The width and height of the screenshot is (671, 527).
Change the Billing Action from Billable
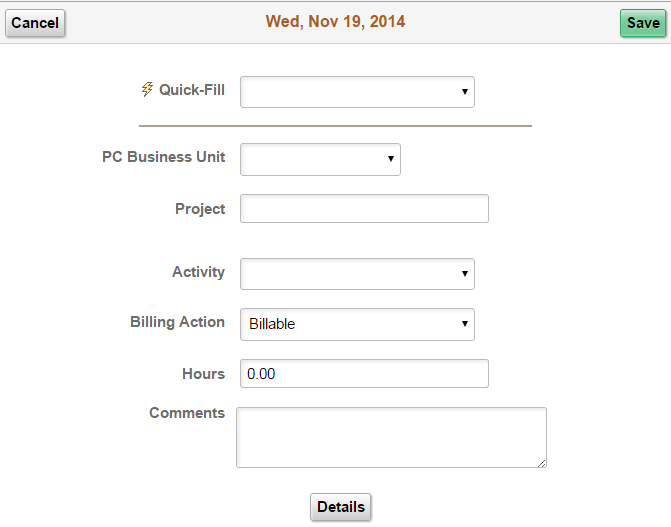click(357, 325)
